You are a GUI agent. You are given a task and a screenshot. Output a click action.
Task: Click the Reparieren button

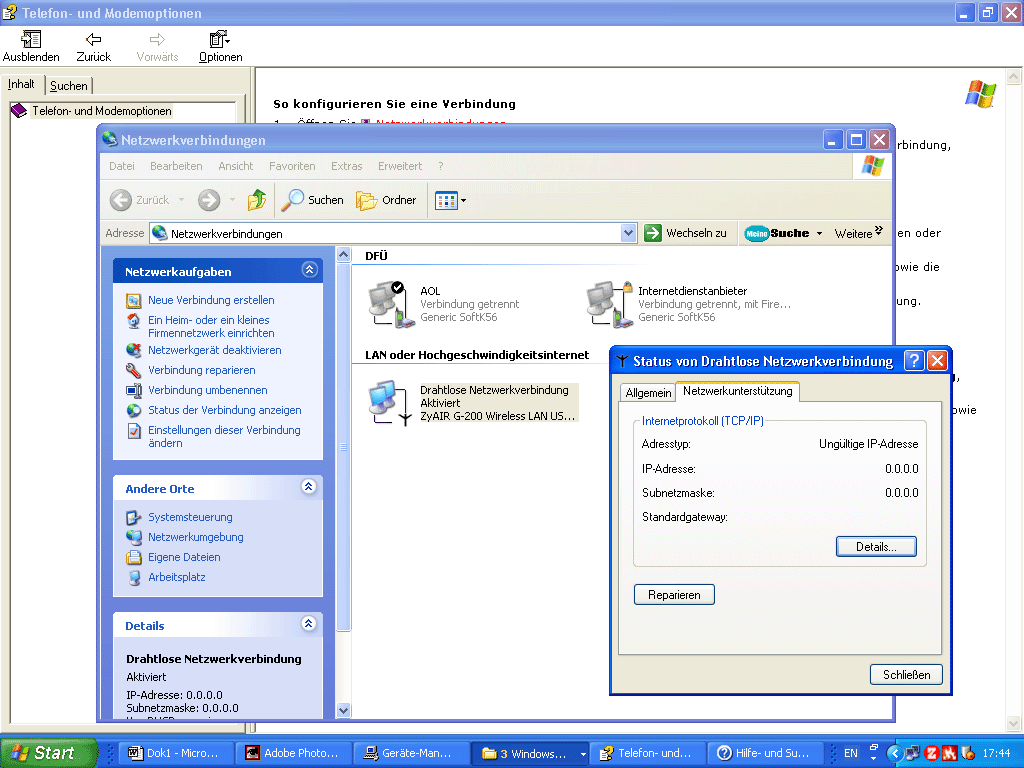coord(674,594)
